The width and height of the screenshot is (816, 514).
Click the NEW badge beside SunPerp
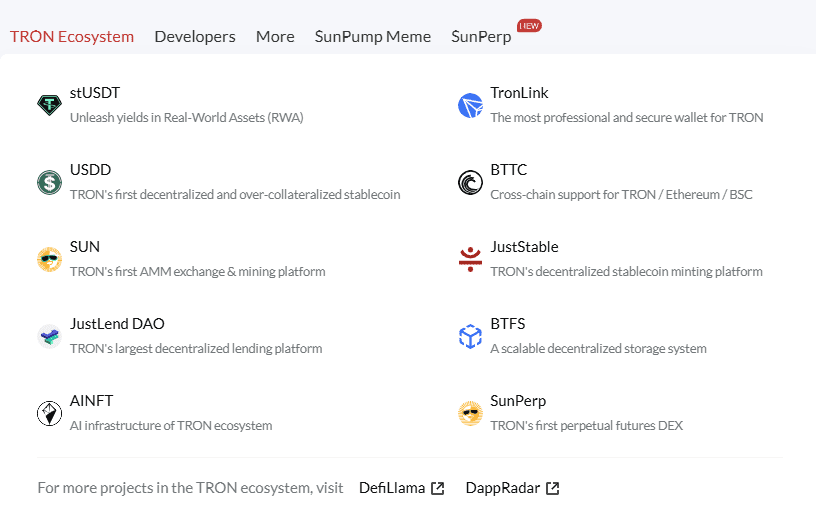529,25
